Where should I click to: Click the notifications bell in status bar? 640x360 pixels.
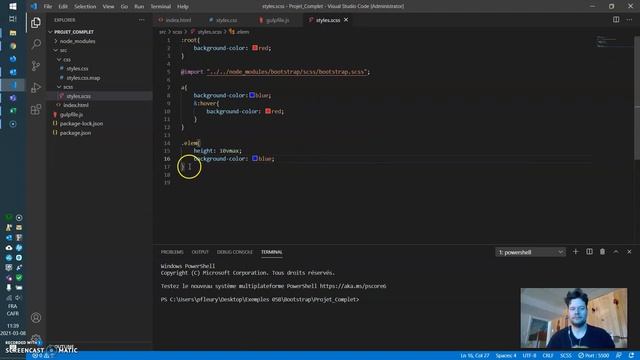click(631, 356)
